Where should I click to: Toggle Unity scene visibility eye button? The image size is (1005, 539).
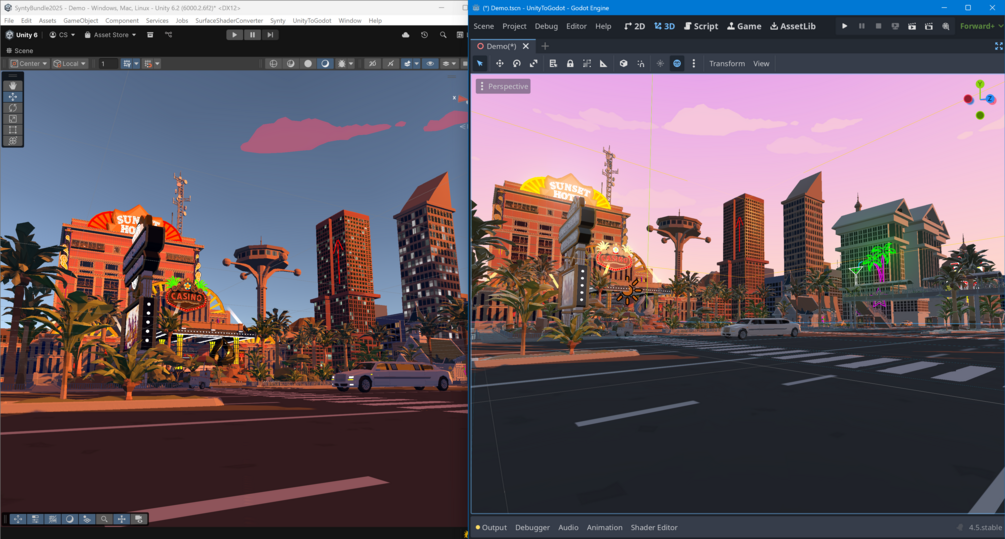(x=430, y=63)
